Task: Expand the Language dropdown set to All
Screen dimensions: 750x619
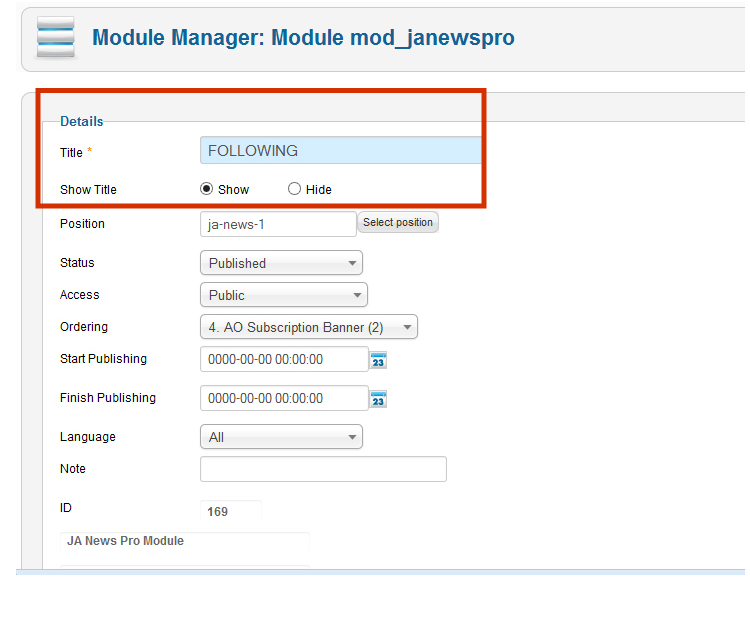Action: (281, 437)
